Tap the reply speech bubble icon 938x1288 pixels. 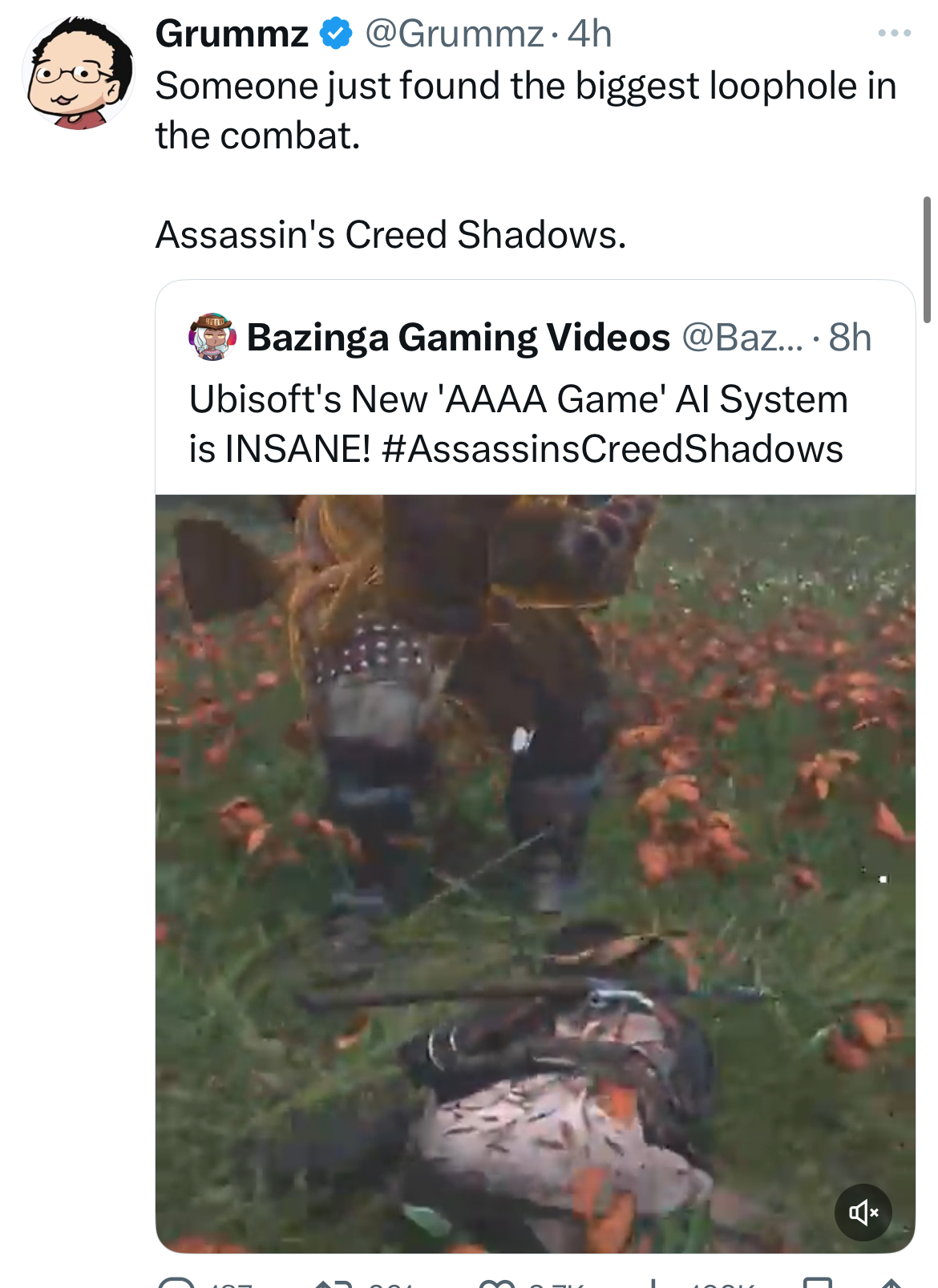pos(176,1282)
